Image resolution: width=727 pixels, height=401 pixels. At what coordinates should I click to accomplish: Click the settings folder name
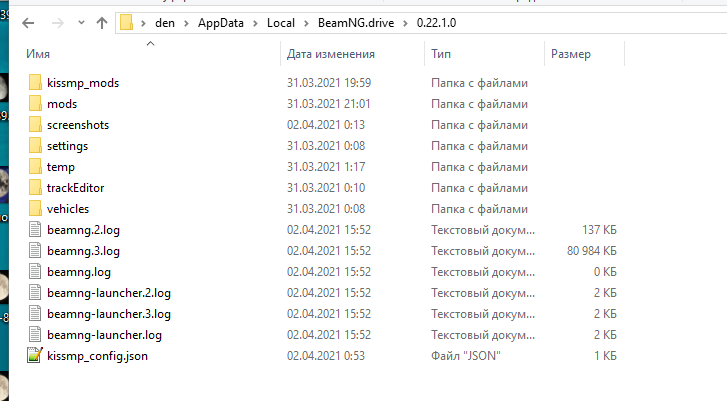67,146
